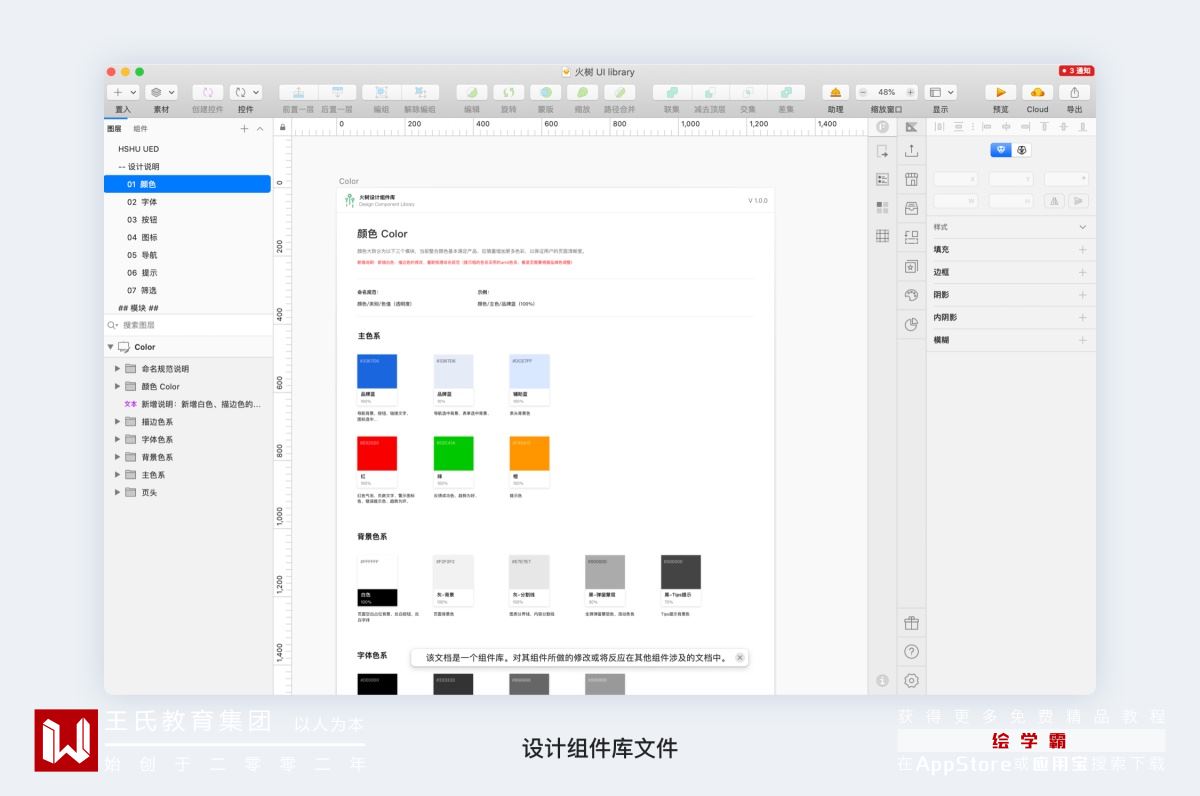Screen dimensions: 1200x796
Task: Expand the 描边色系 layer group
Action: 118,422
